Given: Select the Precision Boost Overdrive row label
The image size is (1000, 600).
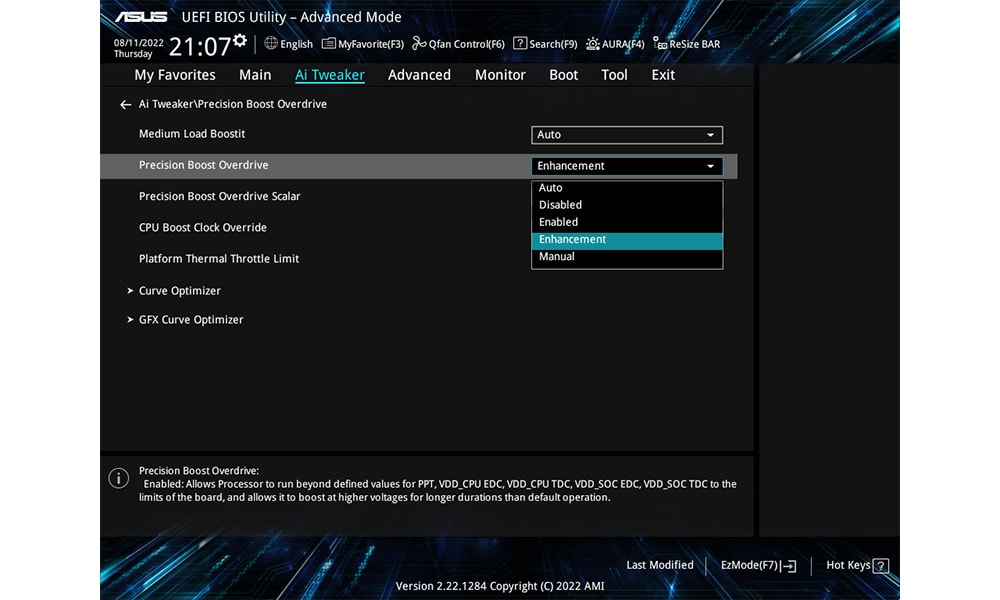Looking at the screenshot, I should click(203, 165).
